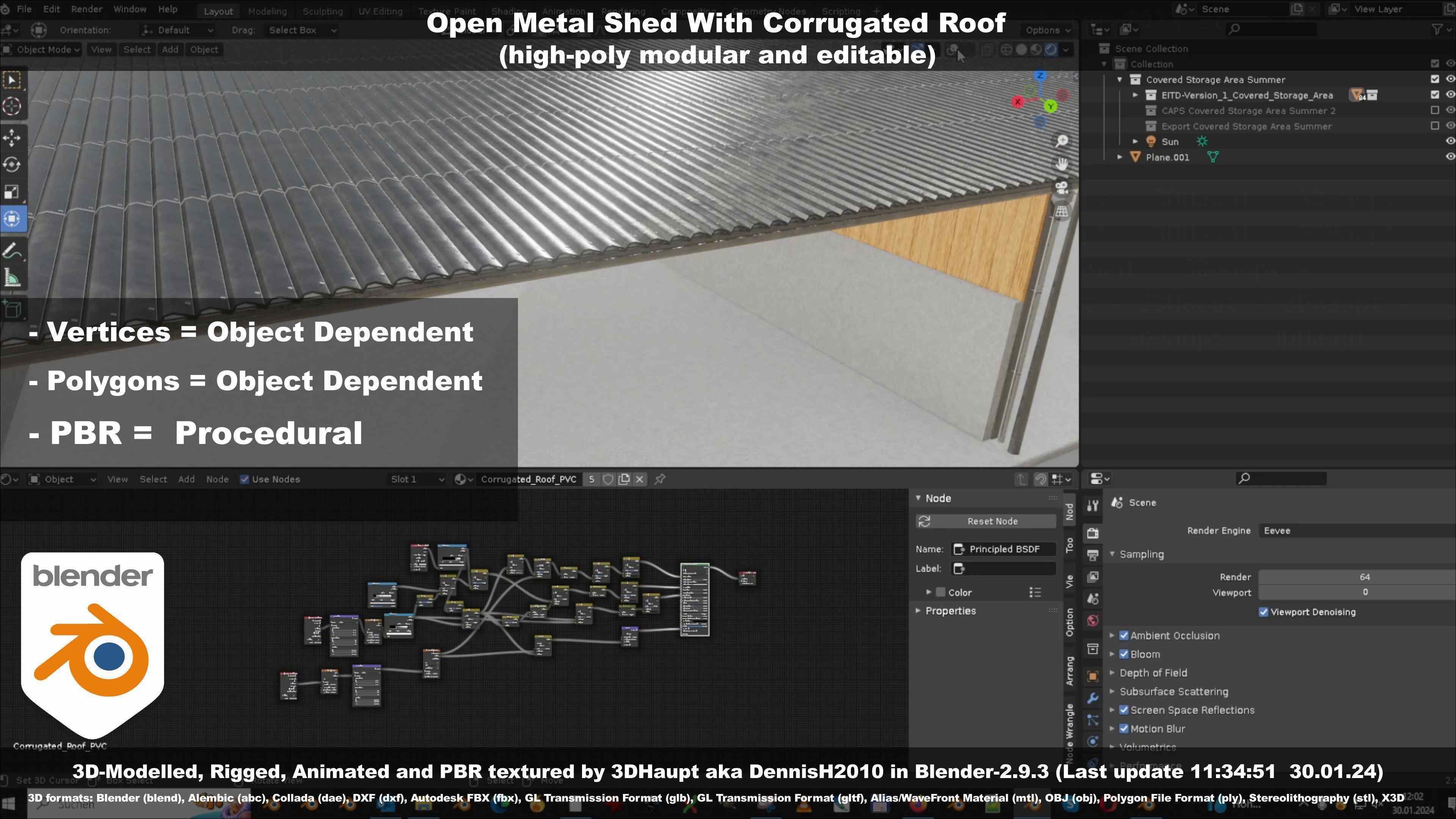Image resolution: width=1456 pixels, height=819 pixels.
Task: Open the Render Engine Eevee dropdown
Action: pyautogui.click(x=1357, y=530)
